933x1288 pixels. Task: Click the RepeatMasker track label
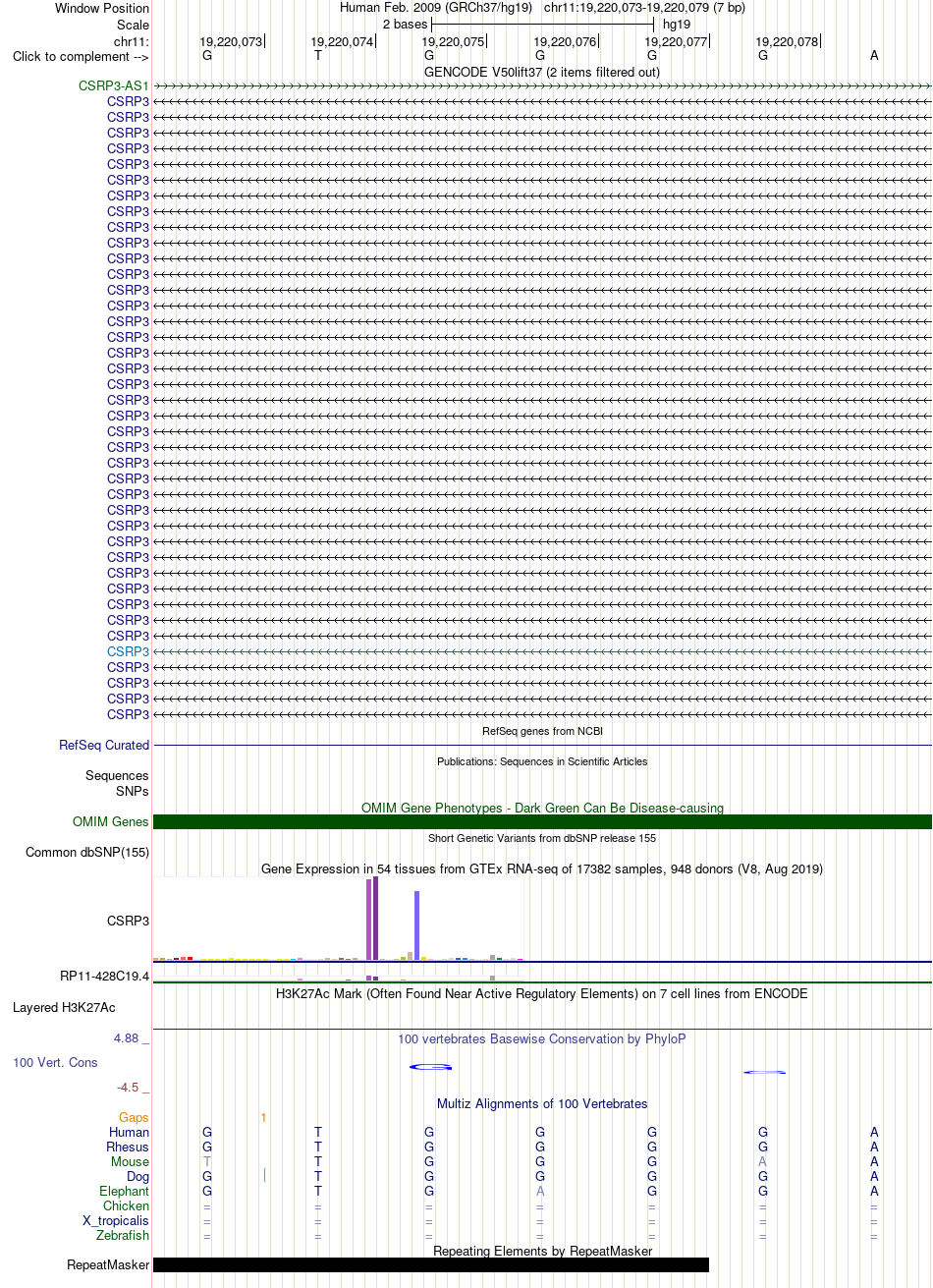(x=108, y=1264)
